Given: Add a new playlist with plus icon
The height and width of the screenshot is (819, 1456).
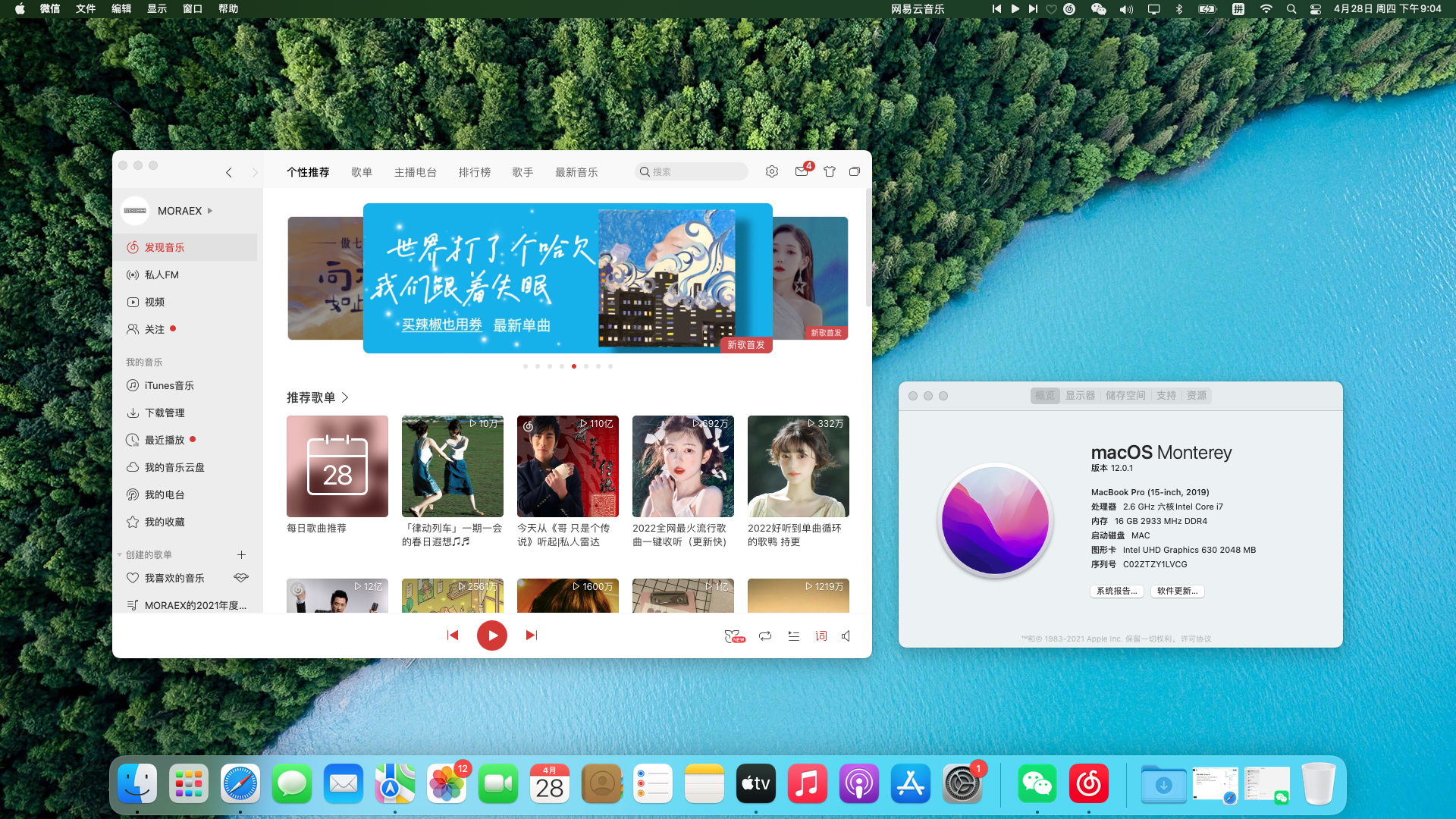Looking at the screenshot, I should pos(241,555).
